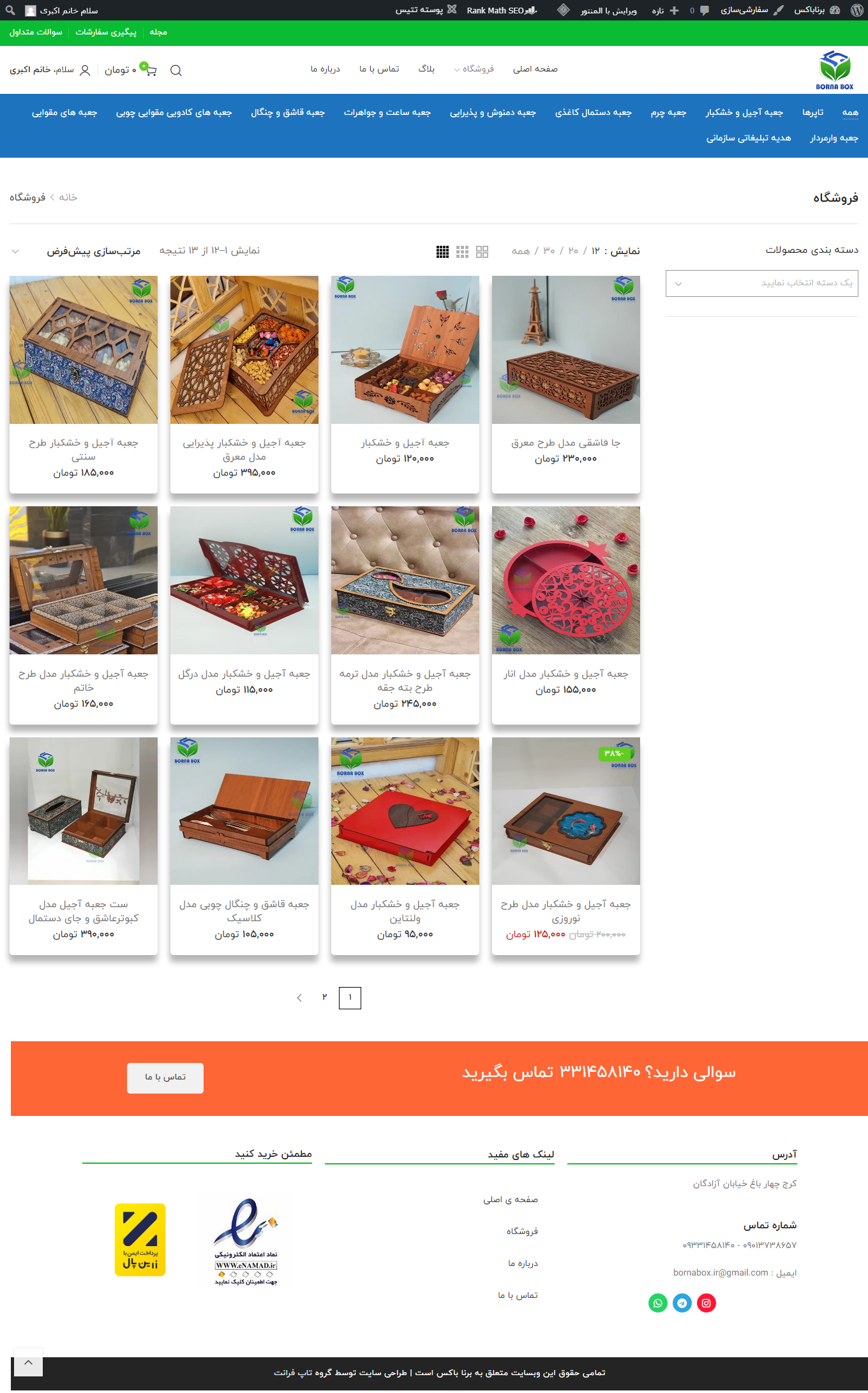Show ۲۰ products per page
The width and height of the screenshot is (868, 1393).
click(573, 251)
